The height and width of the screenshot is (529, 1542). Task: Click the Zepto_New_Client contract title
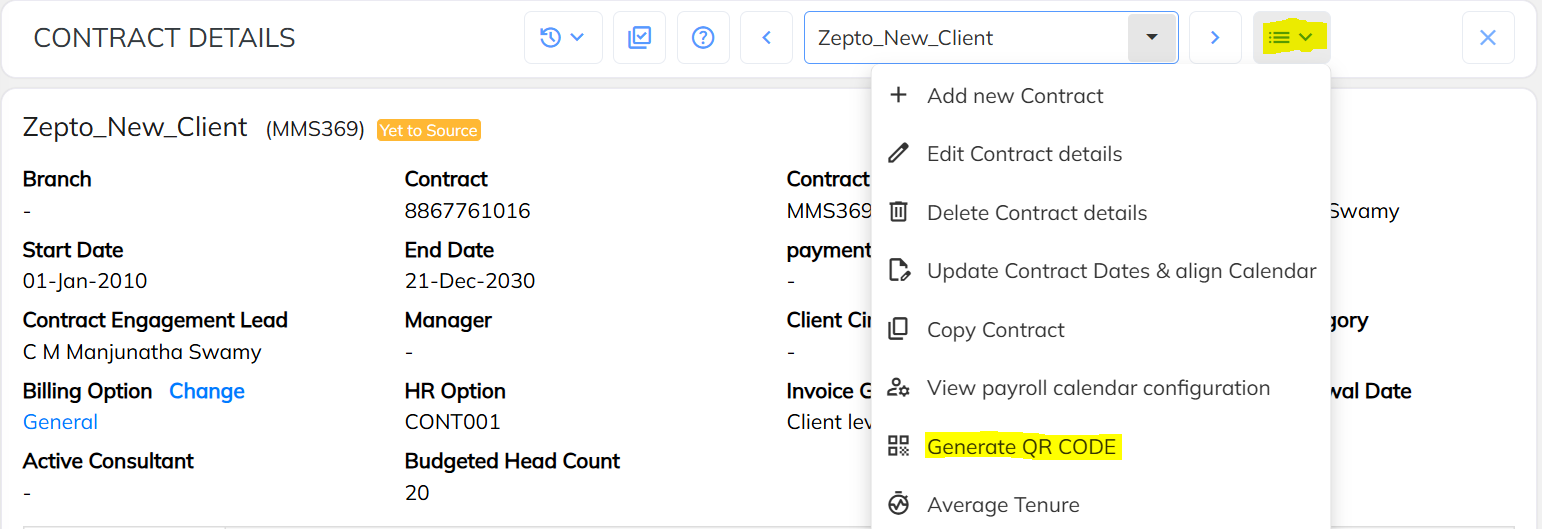(135, 127)
